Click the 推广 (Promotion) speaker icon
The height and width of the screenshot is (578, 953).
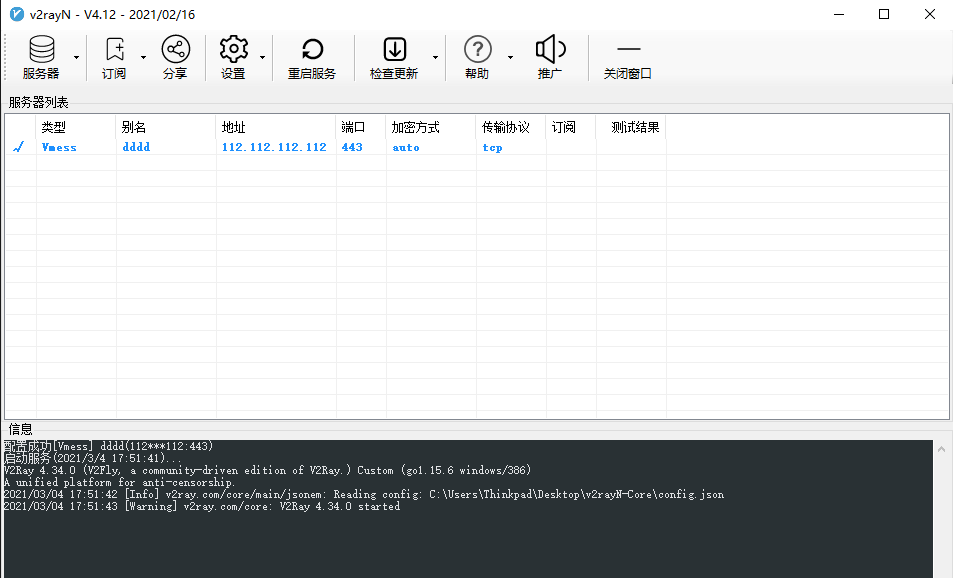(550, 48)
